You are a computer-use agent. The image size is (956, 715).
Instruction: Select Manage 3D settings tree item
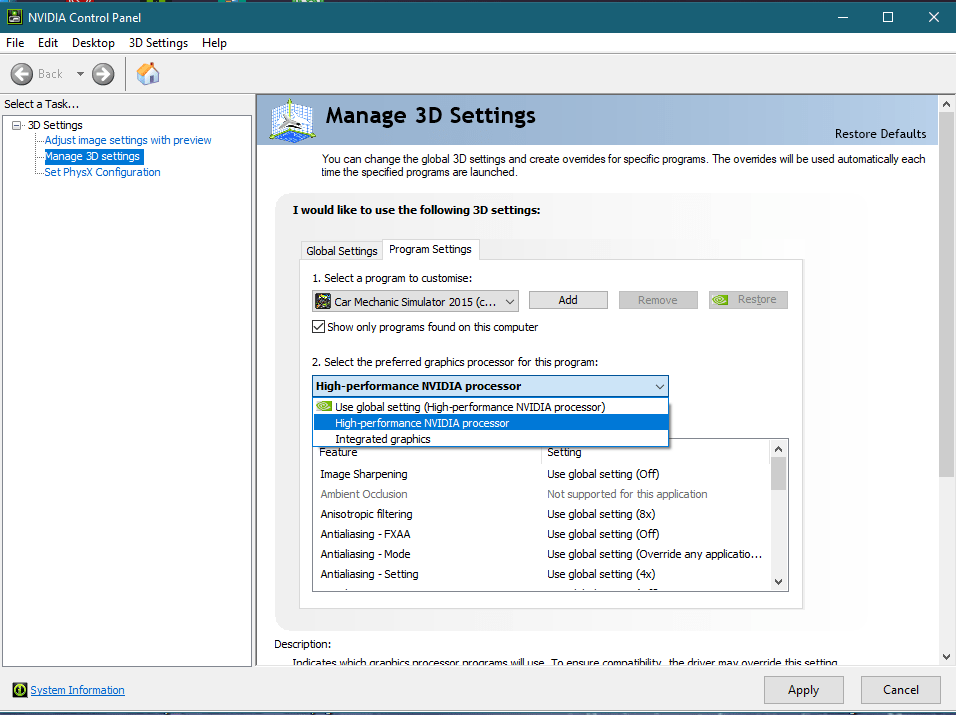point(93,157)
